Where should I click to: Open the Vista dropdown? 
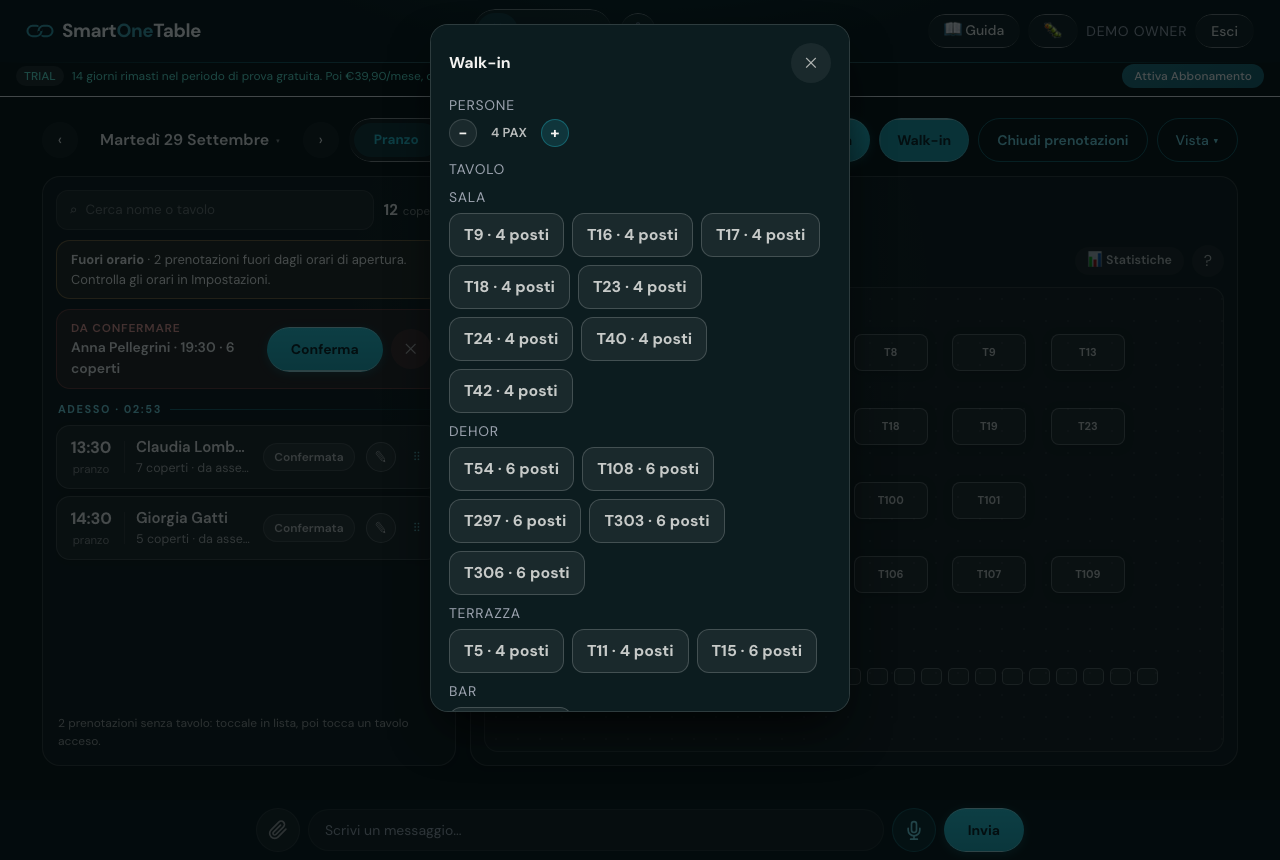[1197, 140]
